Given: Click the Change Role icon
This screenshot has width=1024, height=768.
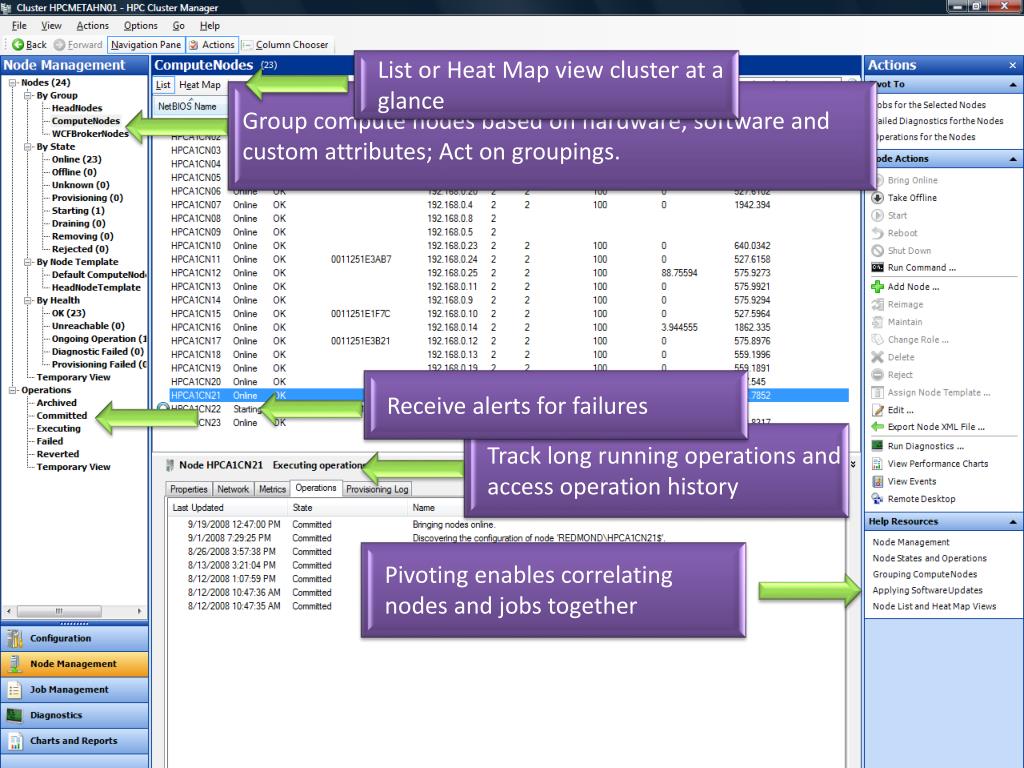Looking at the screenshot, I should pos(878,340).
